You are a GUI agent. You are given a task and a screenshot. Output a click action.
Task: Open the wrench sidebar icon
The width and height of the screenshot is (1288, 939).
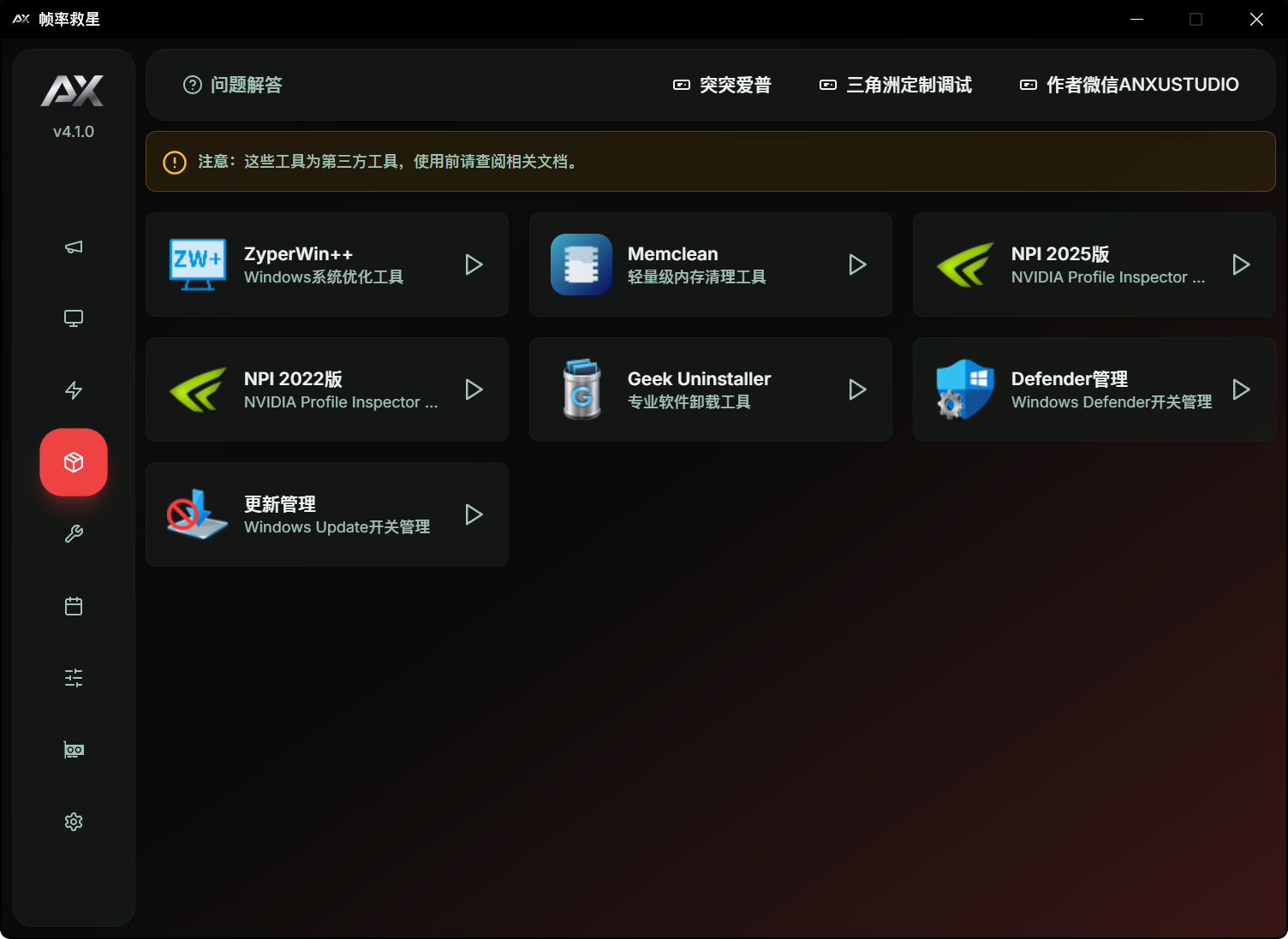[74, 534]
